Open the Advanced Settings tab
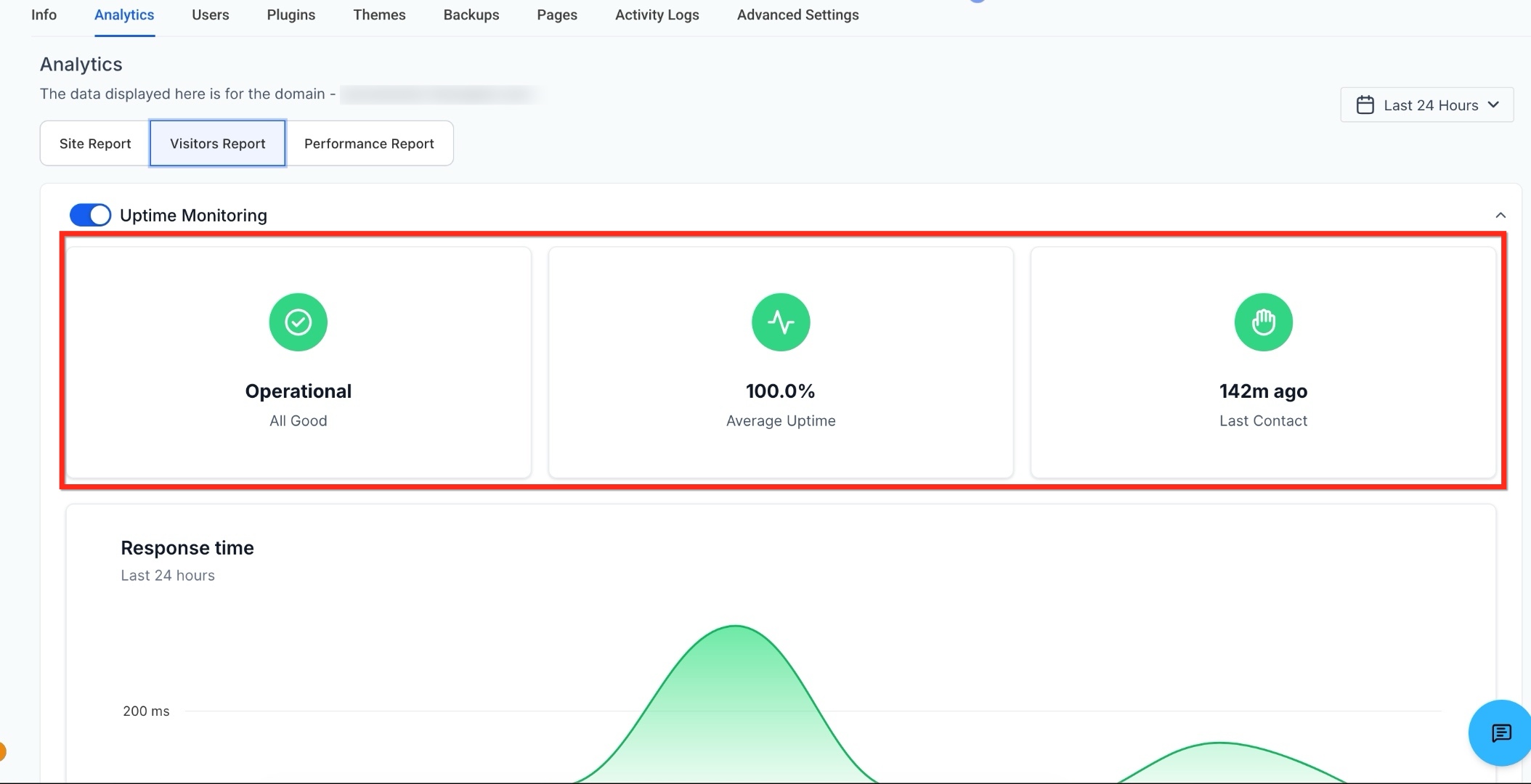This screenshot has height=784, width=1531. pos(797,15)
